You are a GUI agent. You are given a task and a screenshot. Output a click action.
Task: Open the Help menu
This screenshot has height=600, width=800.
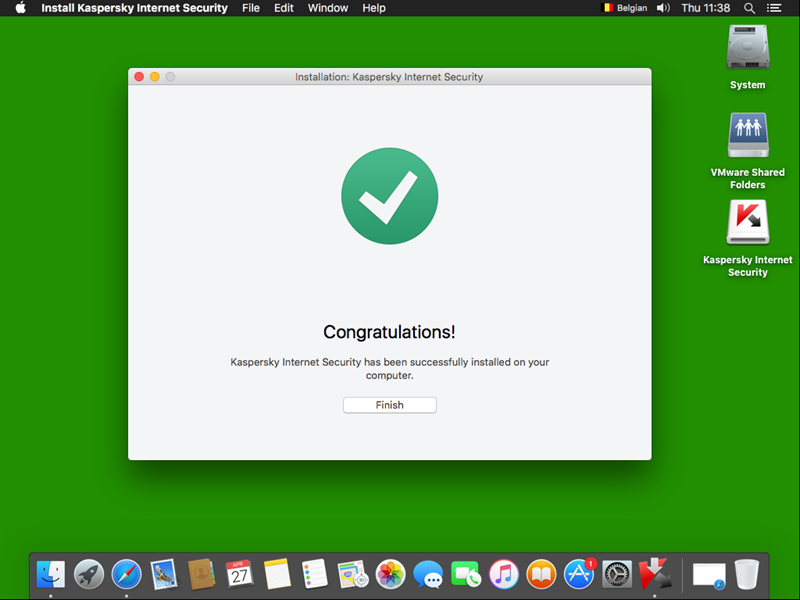click(x=374, y=8)
